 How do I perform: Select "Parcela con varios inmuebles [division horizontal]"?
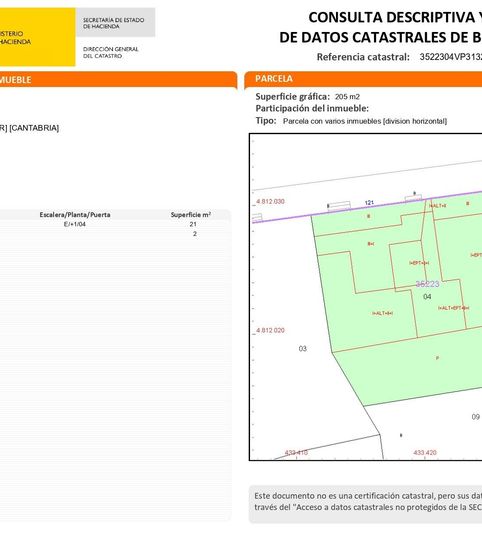365,121
